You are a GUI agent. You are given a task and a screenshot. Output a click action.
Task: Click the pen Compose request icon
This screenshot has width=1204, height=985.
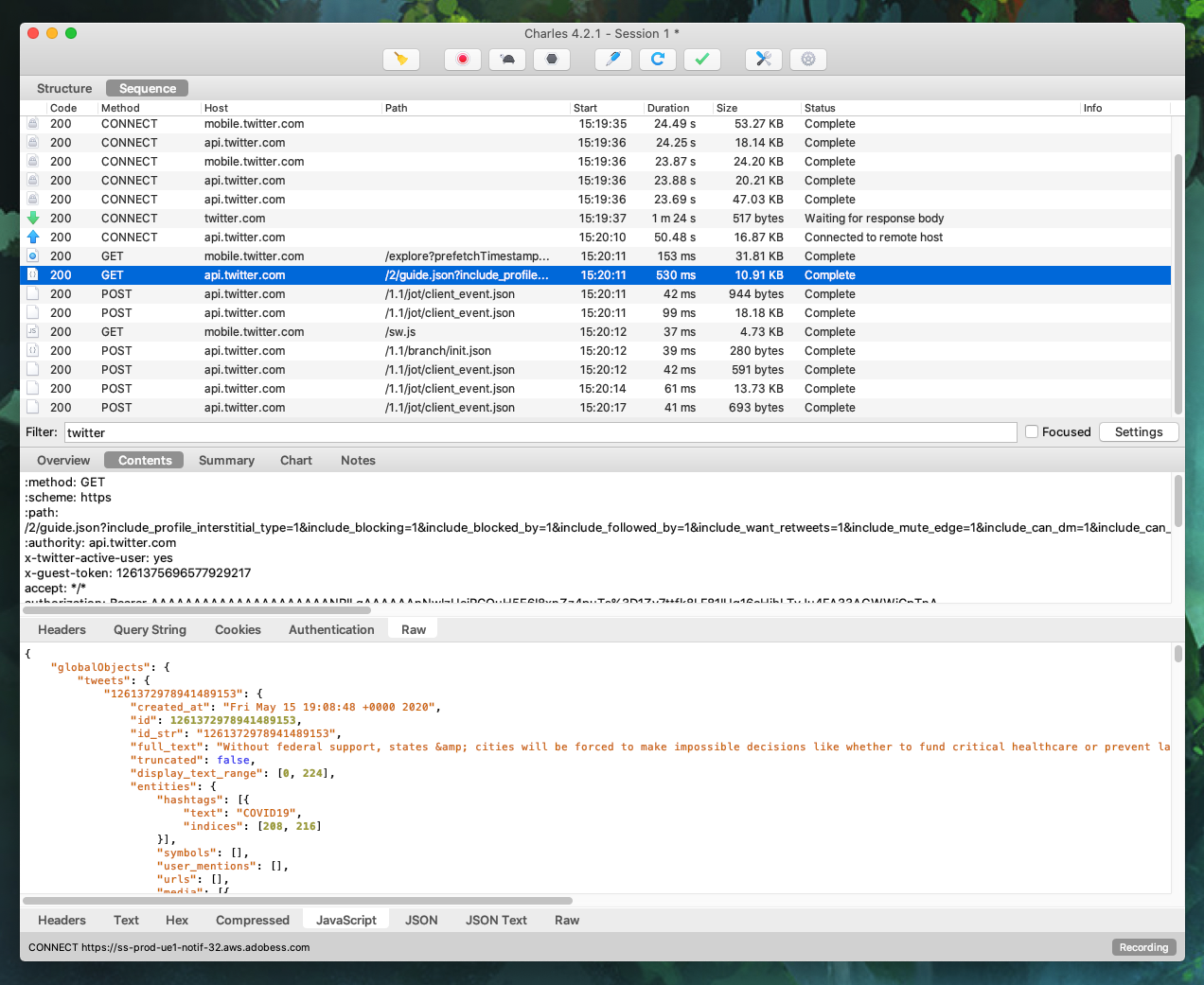(x=613, y=59)
